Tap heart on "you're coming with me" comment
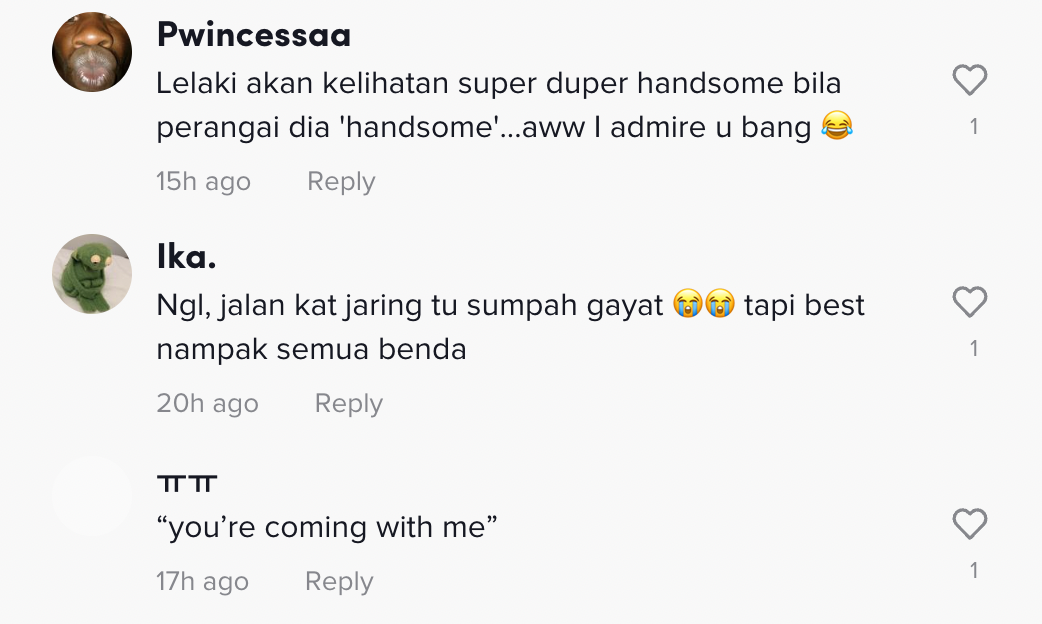This screenshot has width=1042, height=624. click(969, 524)
